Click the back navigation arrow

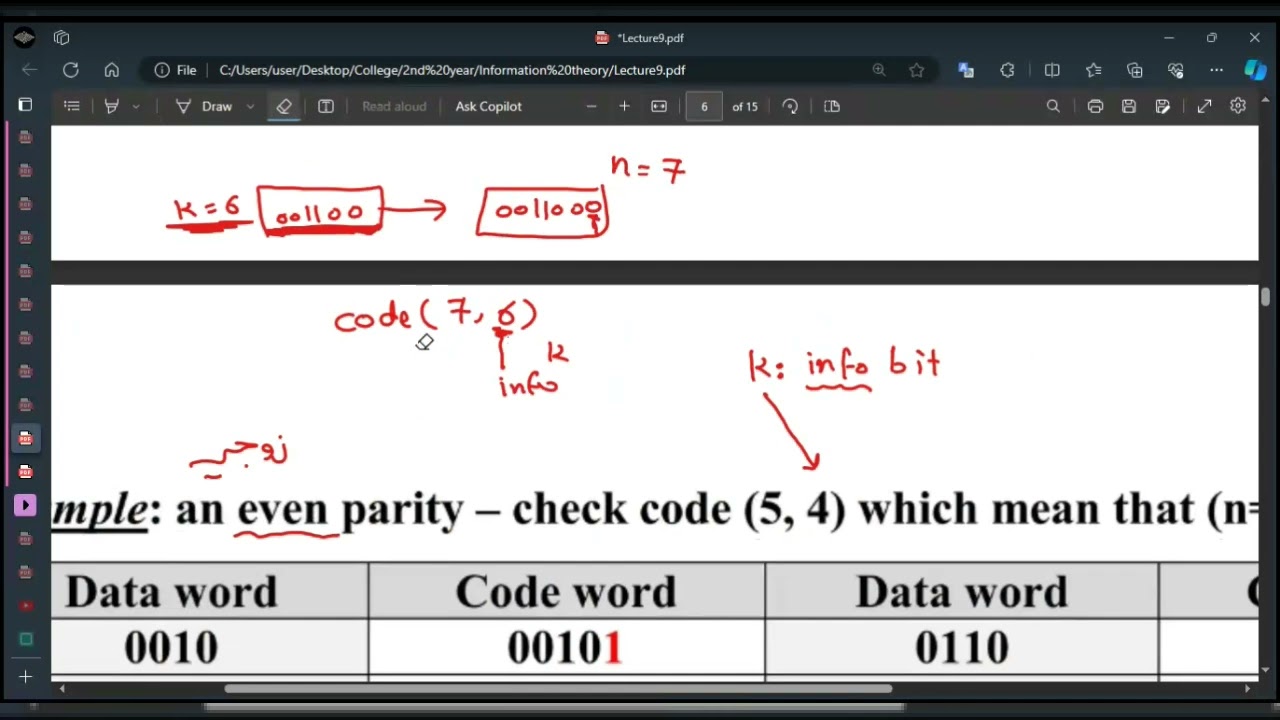click(29, 70)
